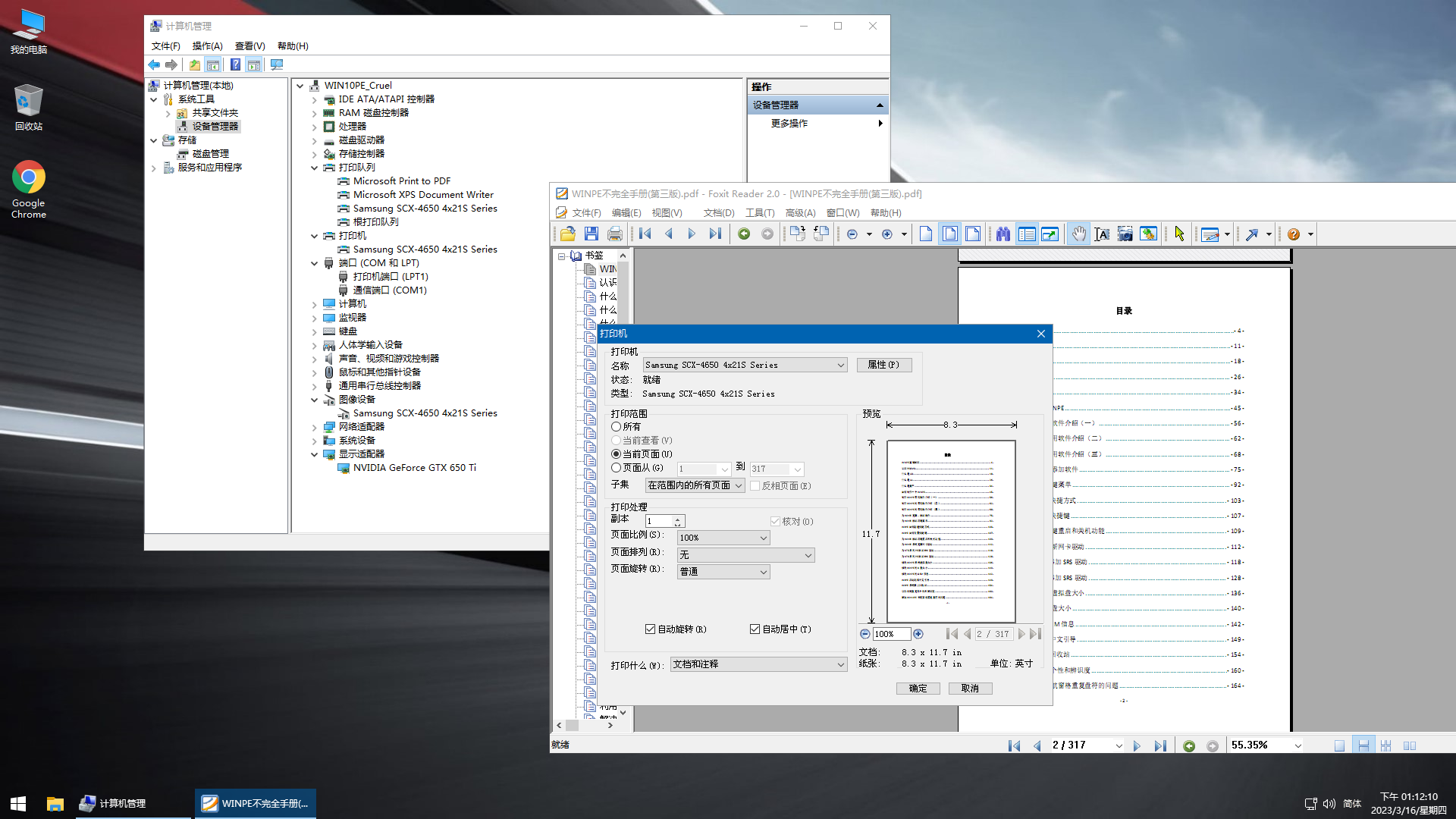This screenshot has width=1456, height=819.
Task: Select the 所有 print range radio button
Action: click(616, 427)
